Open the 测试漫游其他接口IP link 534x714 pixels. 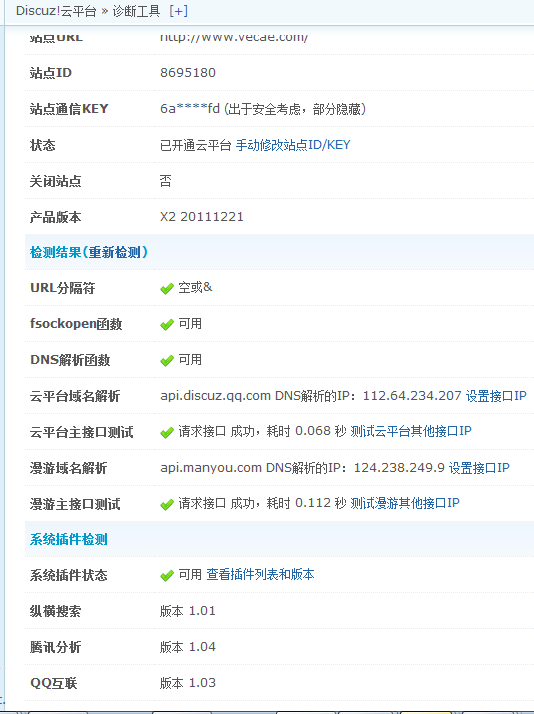click(405, 503)
